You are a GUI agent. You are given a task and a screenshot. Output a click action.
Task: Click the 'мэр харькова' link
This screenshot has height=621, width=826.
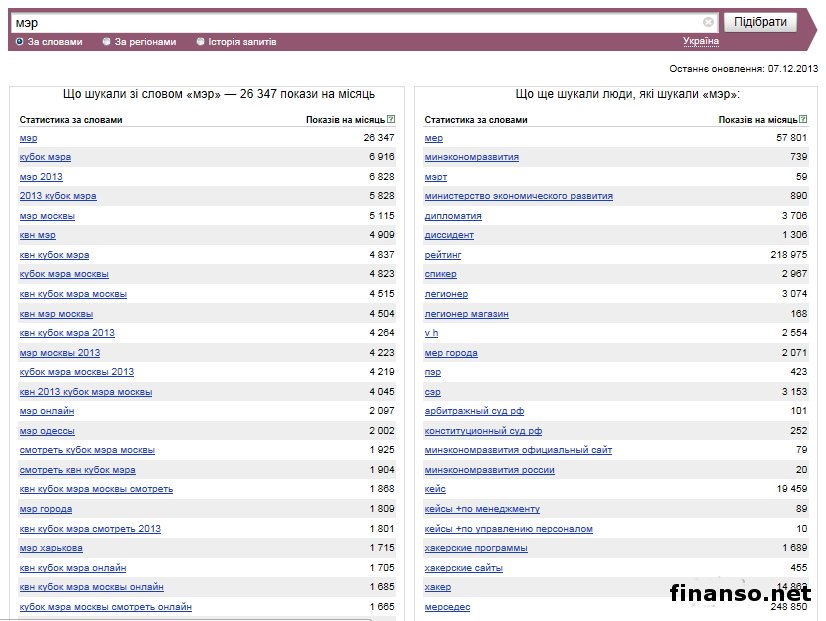coord(51,548)
